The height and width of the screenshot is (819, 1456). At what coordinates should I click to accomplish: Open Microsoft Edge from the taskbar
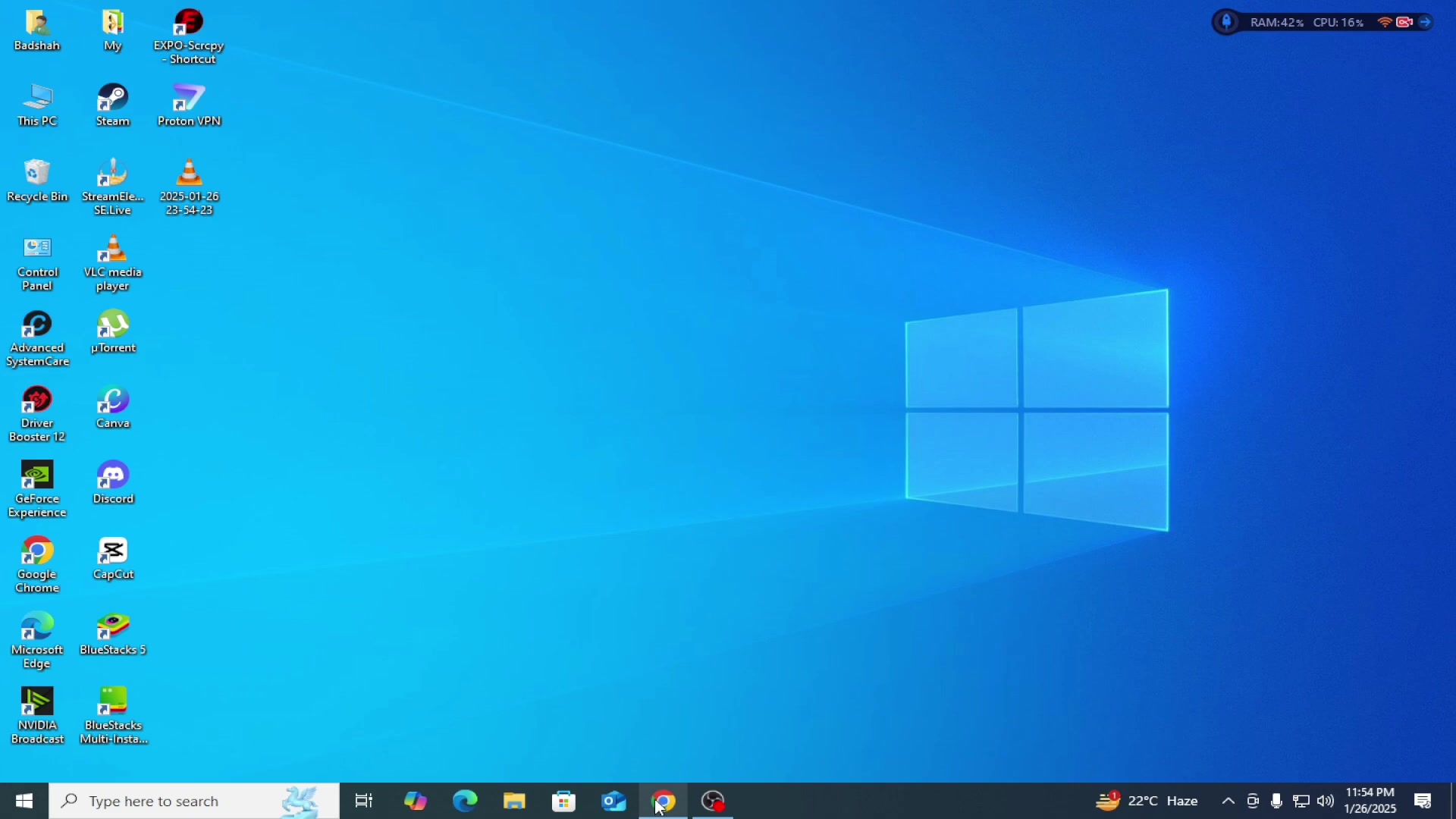click(466, 802)
